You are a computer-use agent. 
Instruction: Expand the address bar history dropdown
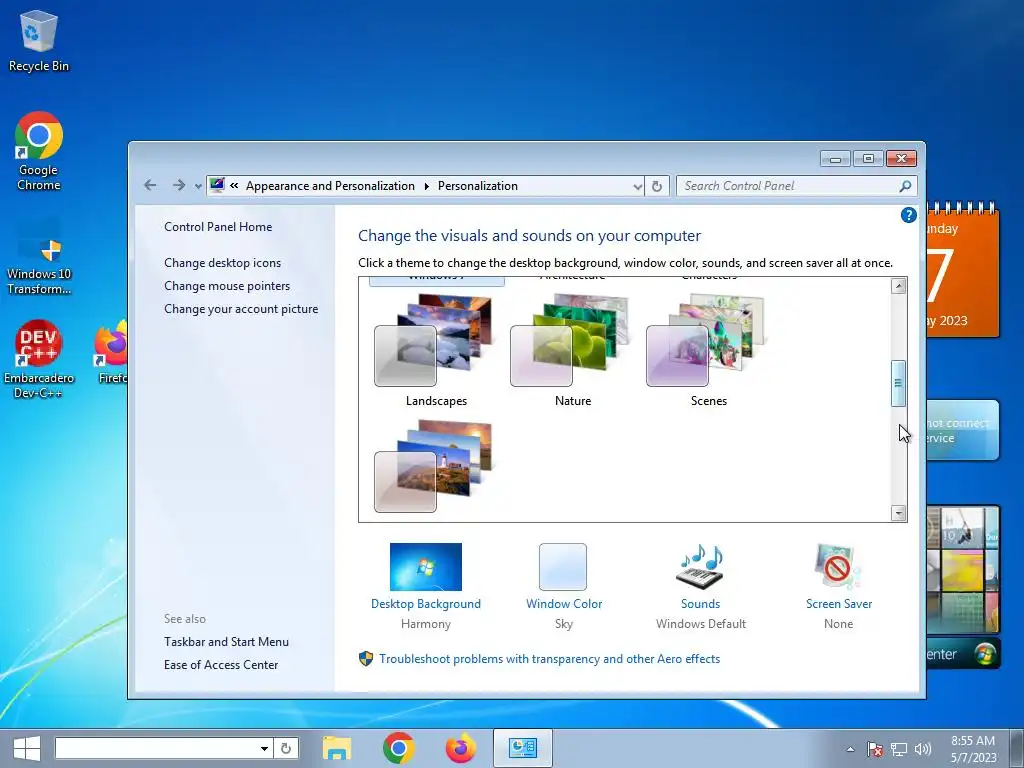637,186
